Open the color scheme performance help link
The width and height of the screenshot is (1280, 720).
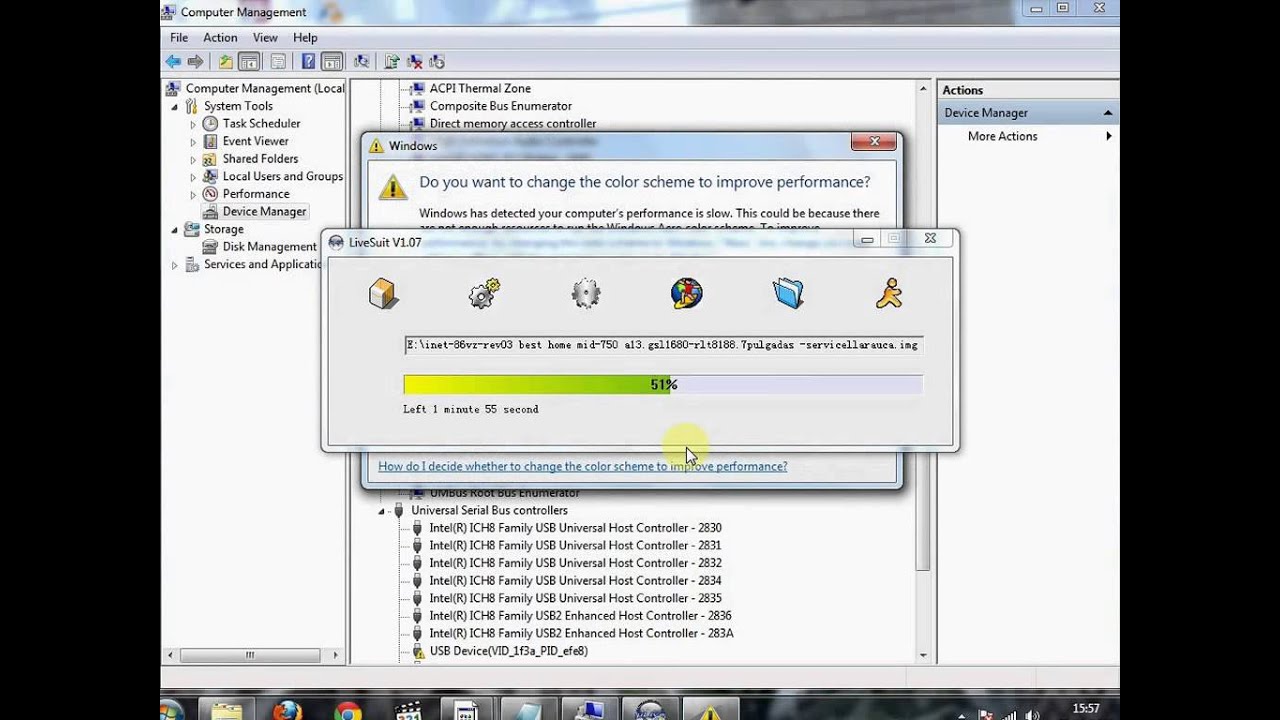582,466
